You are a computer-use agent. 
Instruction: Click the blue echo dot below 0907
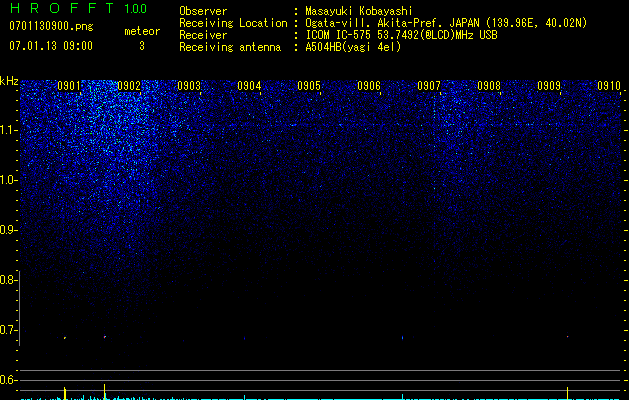pos(402,338)
